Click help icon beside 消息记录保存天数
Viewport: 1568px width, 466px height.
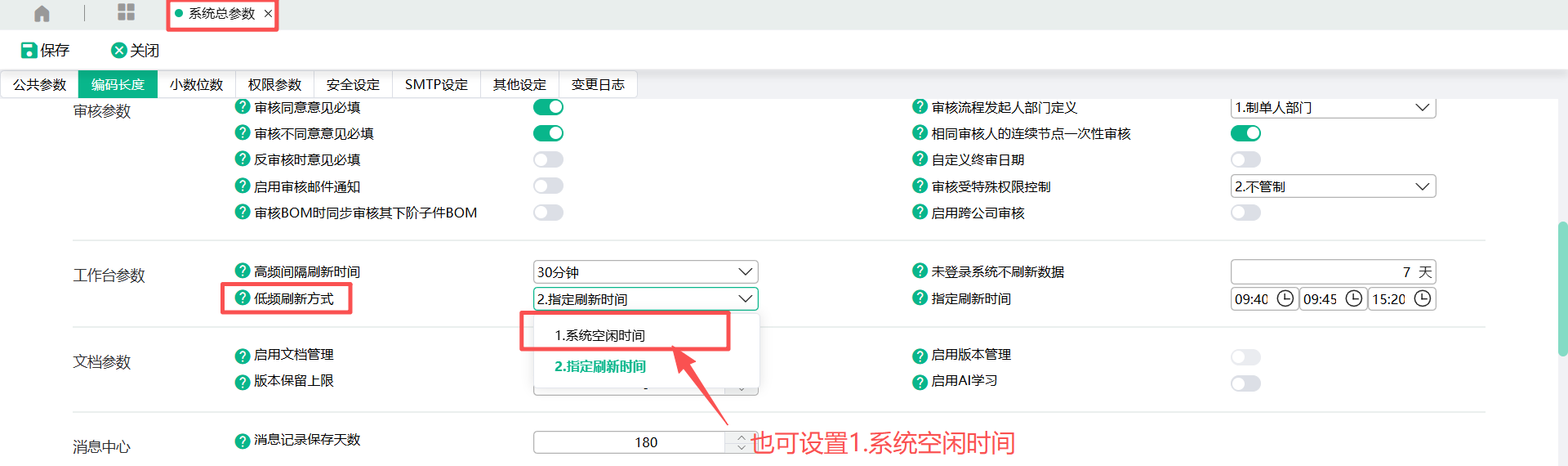point(243,441)
